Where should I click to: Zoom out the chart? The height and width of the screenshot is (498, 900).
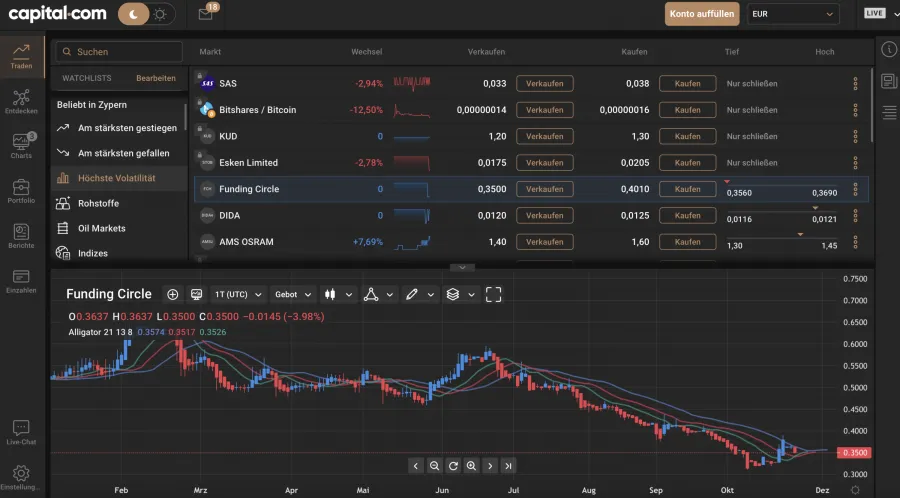click(x=435, y=466)
